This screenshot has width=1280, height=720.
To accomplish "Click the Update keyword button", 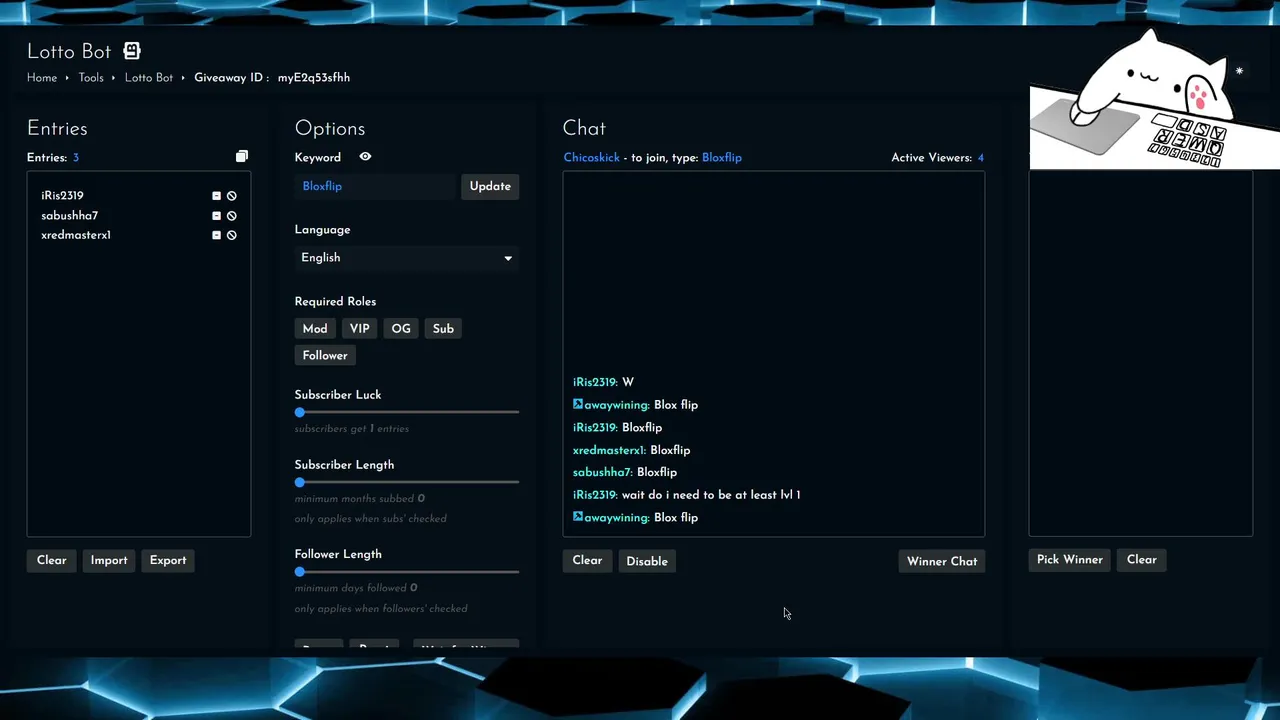I will (x=490, y=187).
